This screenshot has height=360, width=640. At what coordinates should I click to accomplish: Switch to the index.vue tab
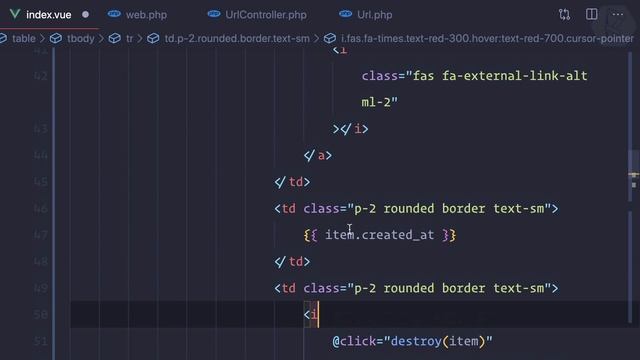(49, 15)
